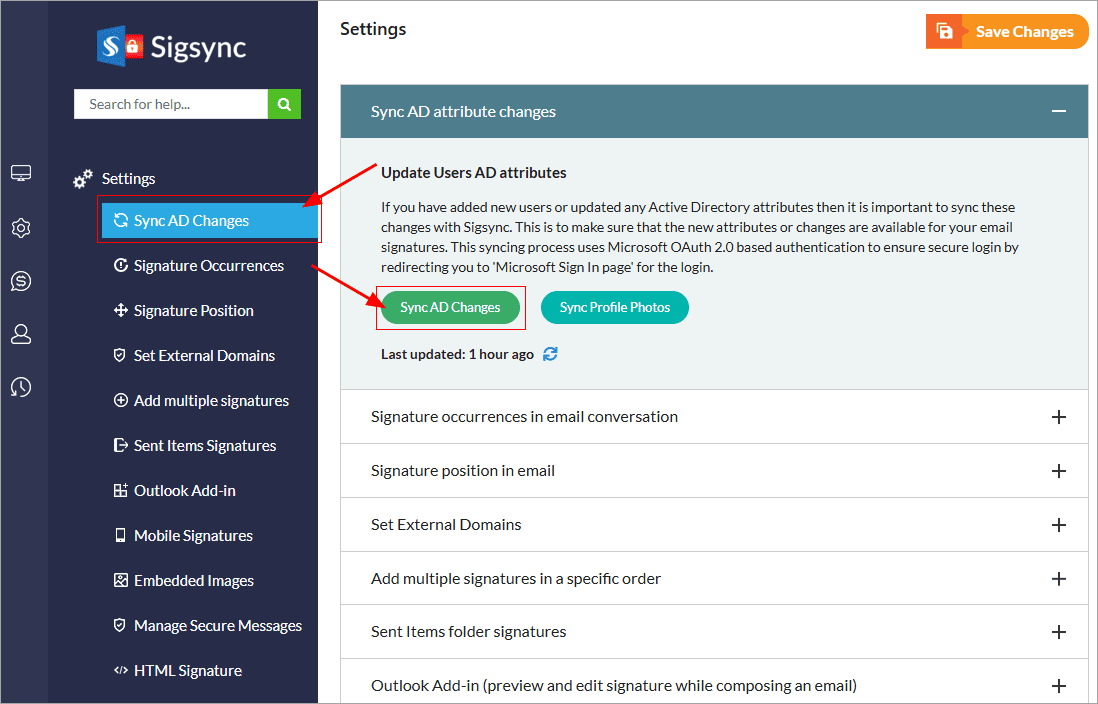Open the user profile icon in left rail
The height and width of the screenshot is (704, 1098).
point(21,334)
